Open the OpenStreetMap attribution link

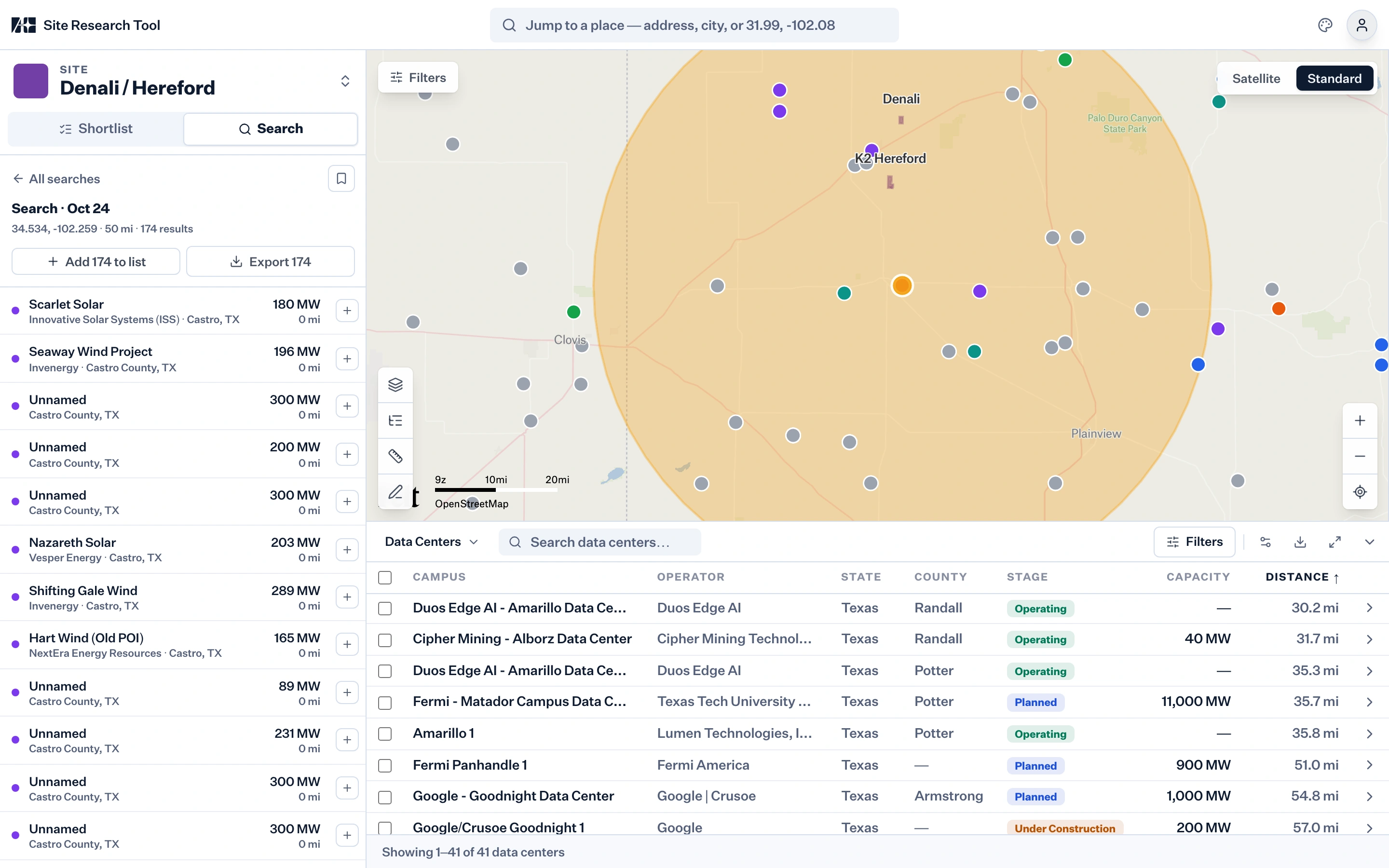471,503
